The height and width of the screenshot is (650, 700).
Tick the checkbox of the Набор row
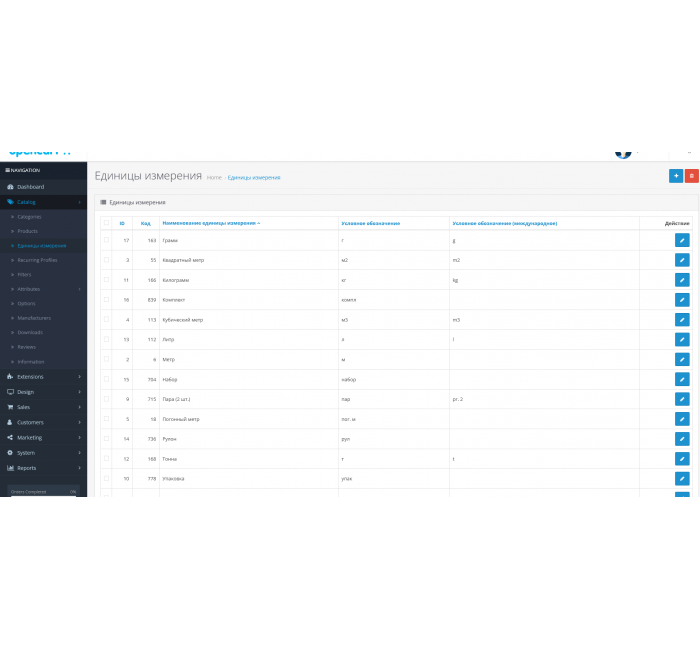(106, 379)
